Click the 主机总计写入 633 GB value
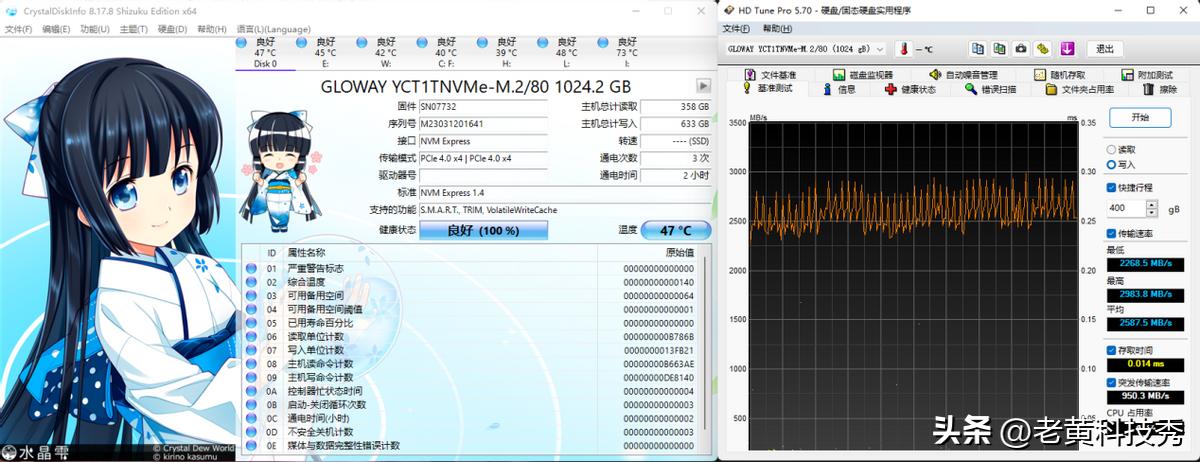Screen dimensions: 1200x462 coord(675,124)
